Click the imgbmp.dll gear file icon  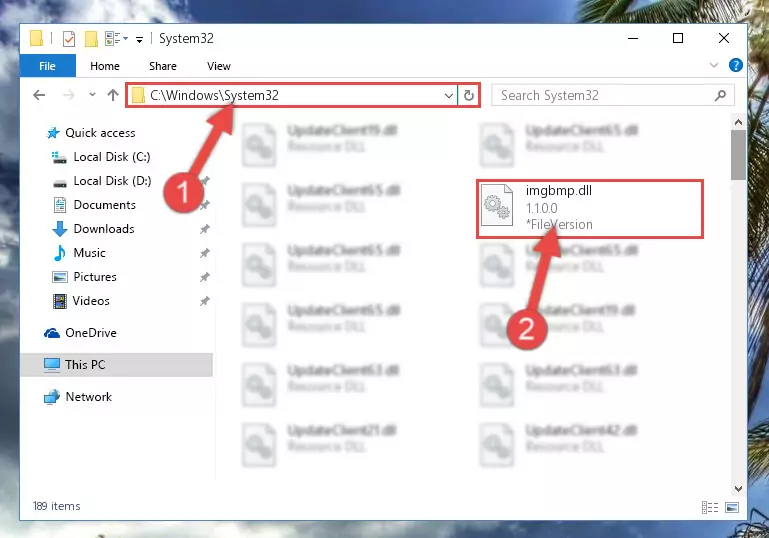click(x=497, y=205)
